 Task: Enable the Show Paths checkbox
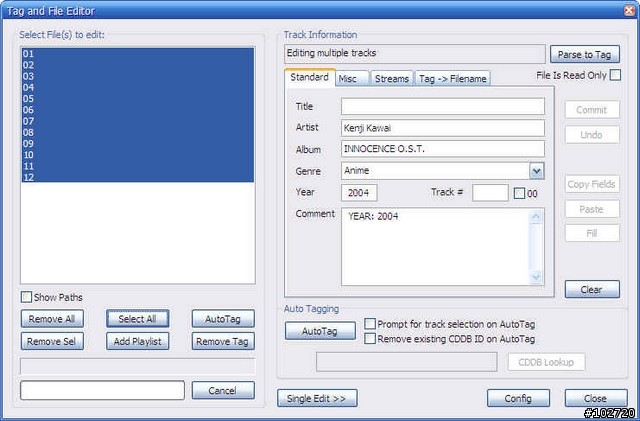click(x=27, y=297)
